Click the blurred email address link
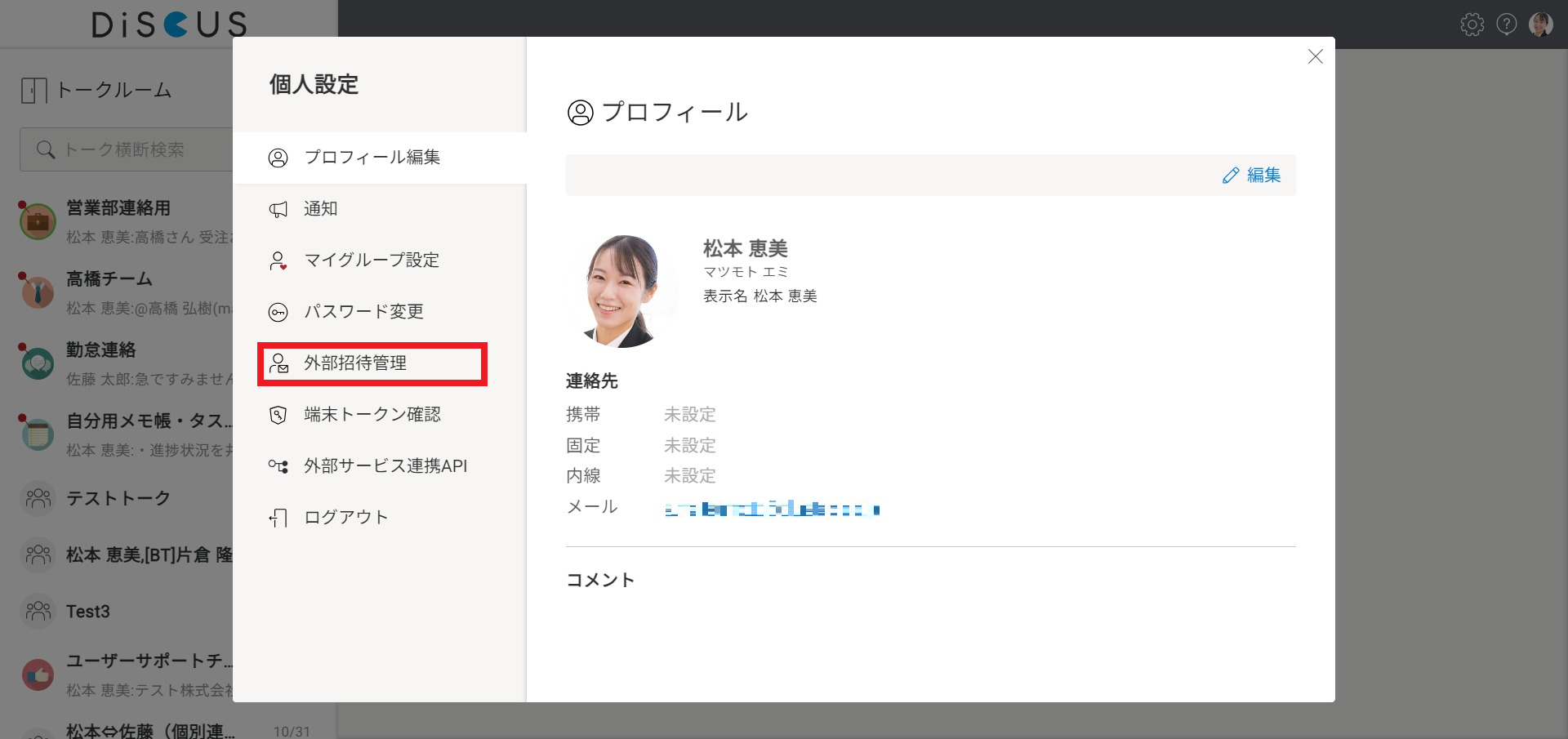 click(x=772, y=510)
